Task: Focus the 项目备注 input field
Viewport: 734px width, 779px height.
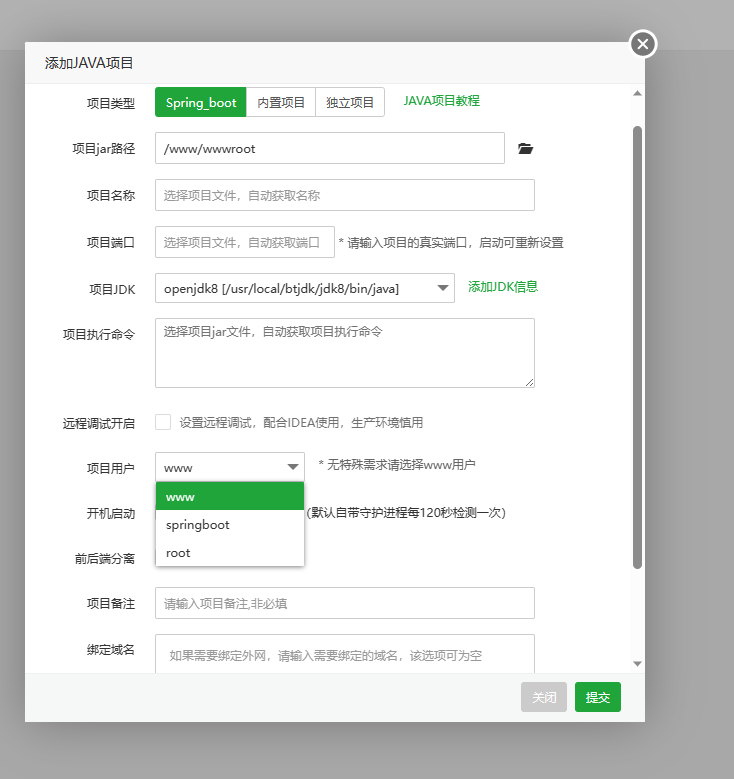Action: click(x=345, y=603)
